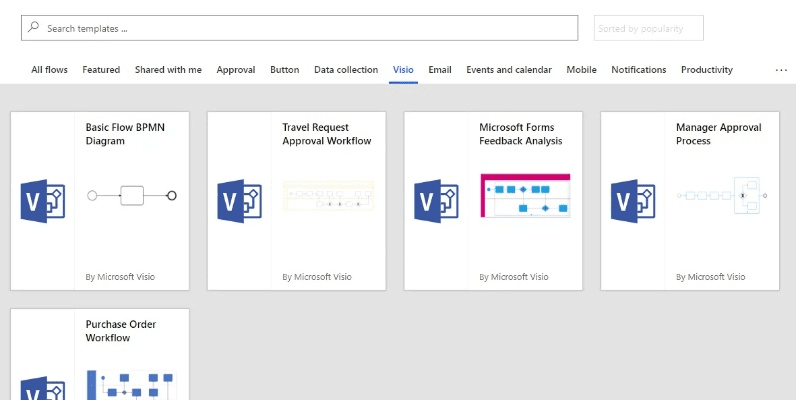Switch to the All flows tab
Viewport: 796px width, 400px height.
49,70
